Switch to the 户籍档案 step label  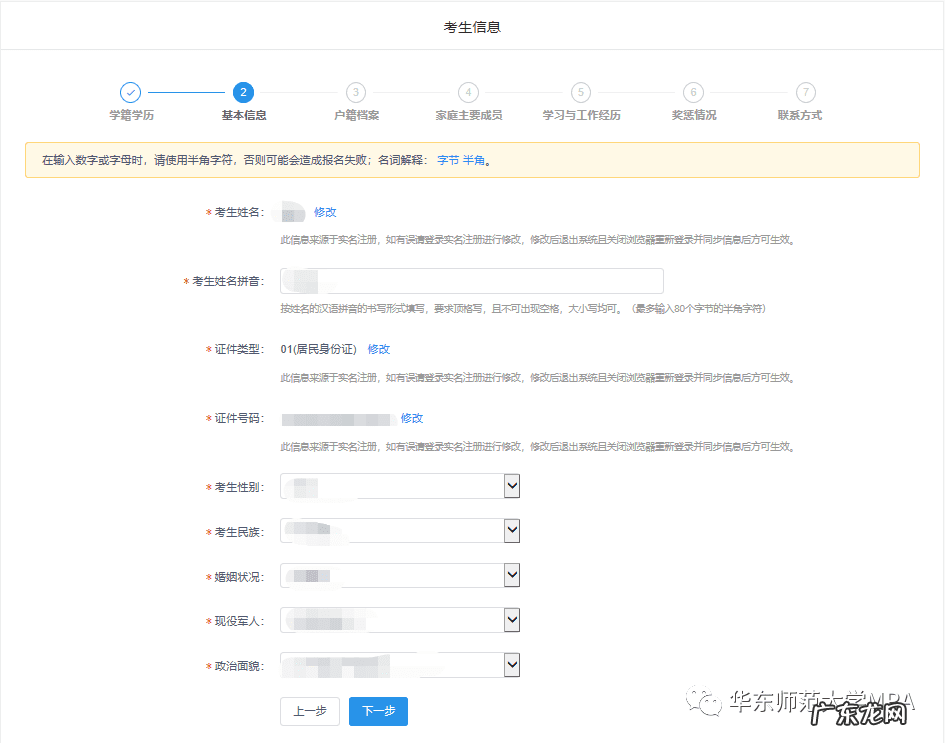pyautogui.click(x=356, y=115)
